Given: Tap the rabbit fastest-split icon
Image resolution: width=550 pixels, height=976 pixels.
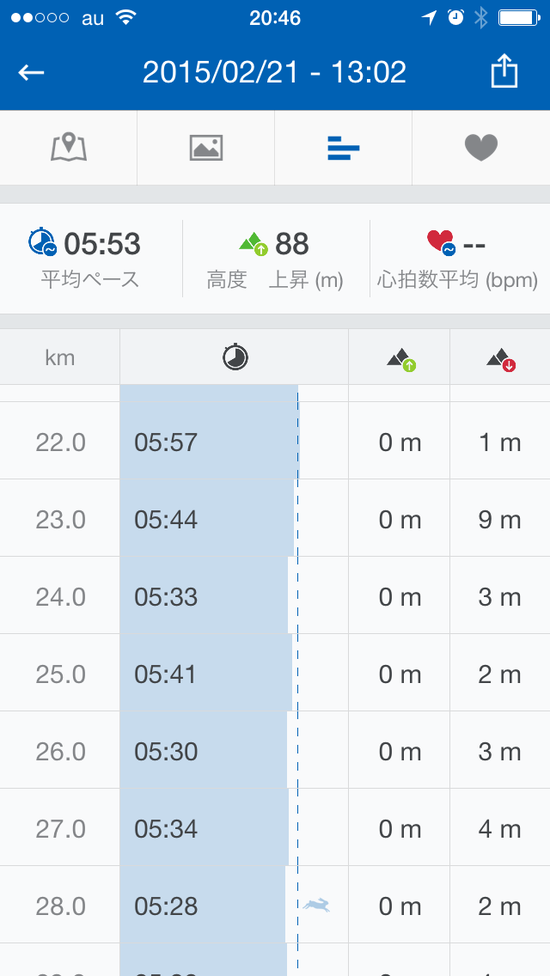Looking at the screenshot, I should 316,905.
